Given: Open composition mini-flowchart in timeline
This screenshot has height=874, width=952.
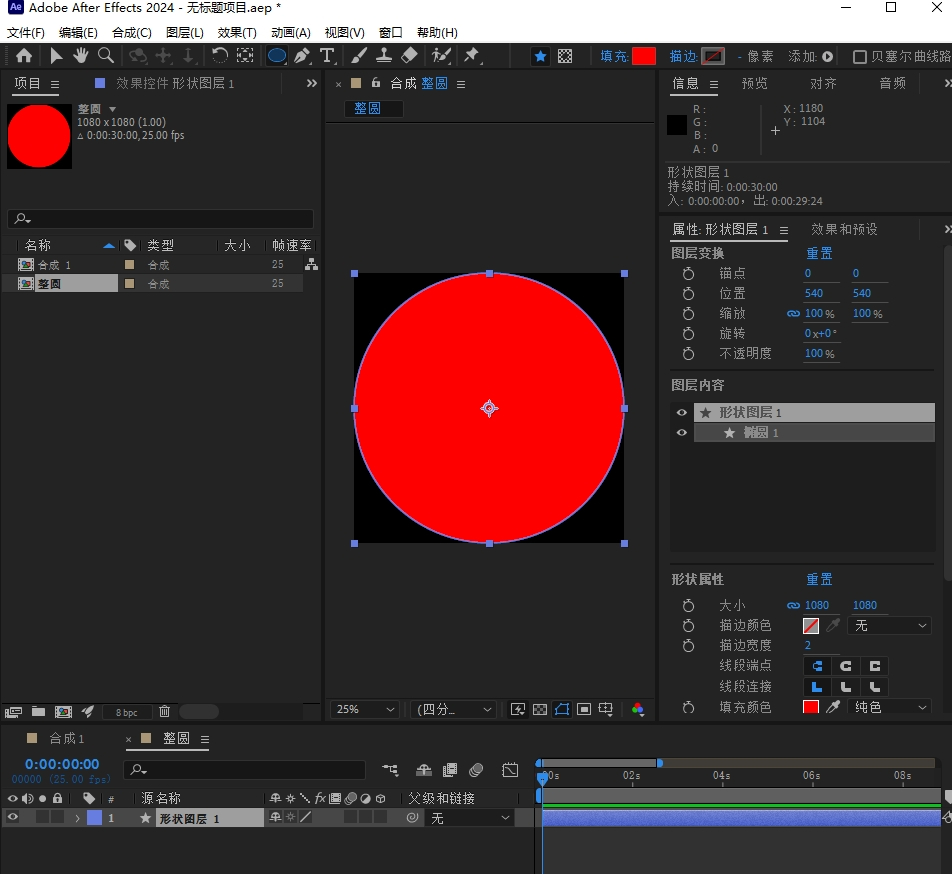Looking at the screenshot, I should pos(390,770).
